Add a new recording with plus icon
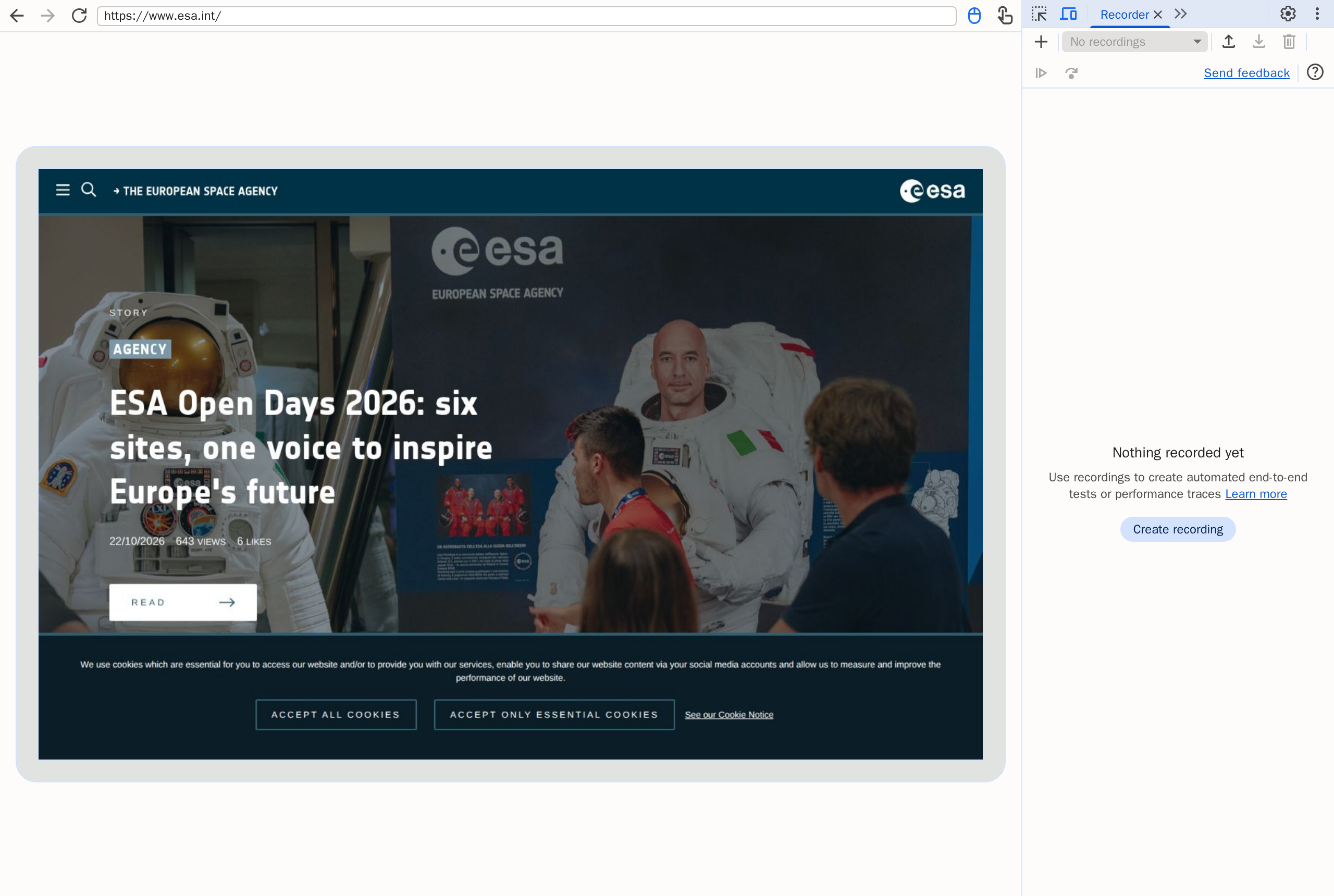The height and width of the screenshot is (896, 1334). pos(1041,42)
